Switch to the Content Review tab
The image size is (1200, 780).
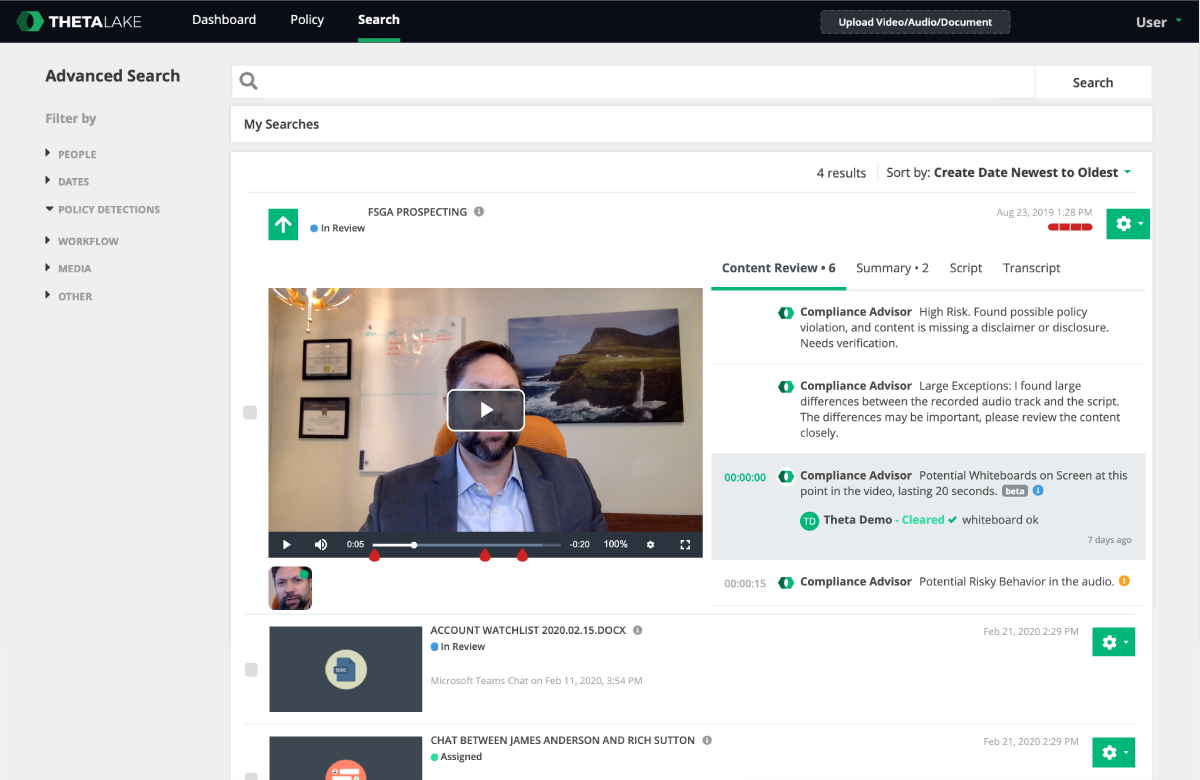778,268
